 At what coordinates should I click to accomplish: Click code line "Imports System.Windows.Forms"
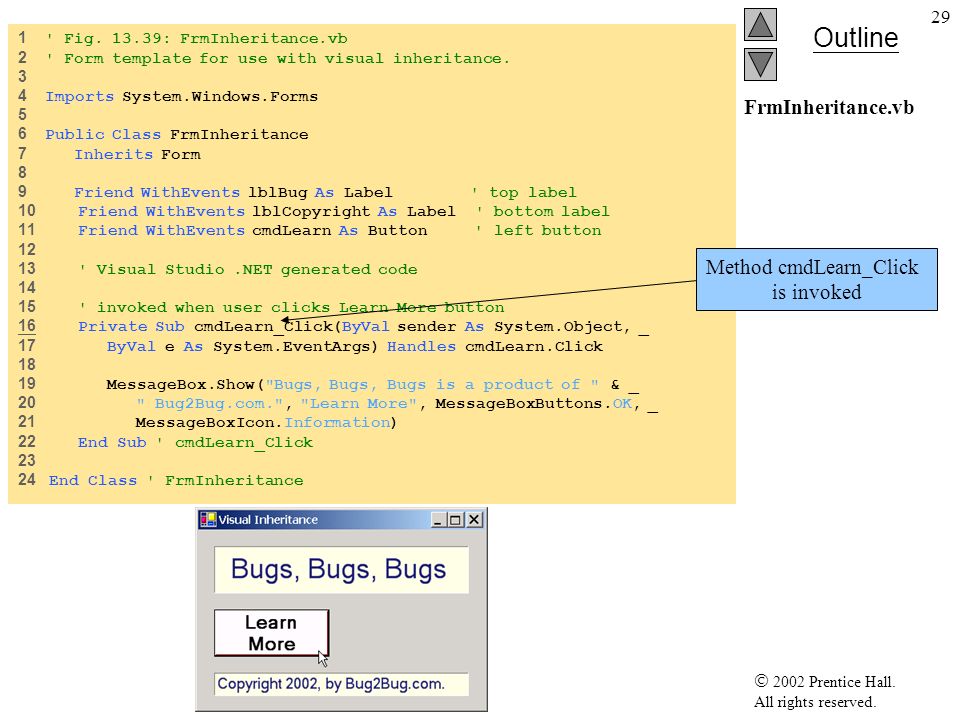coord(181,96)
